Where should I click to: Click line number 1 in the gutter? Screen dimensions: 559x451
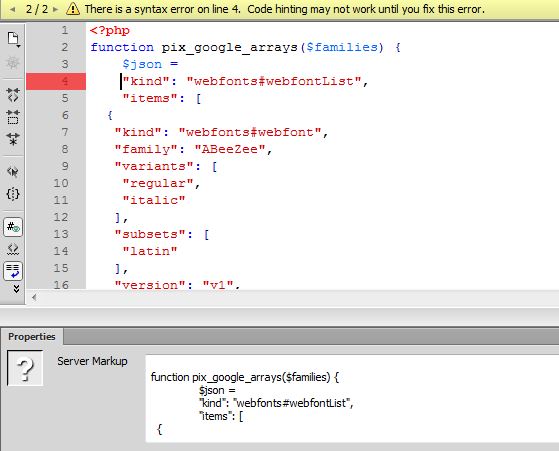point(65,30)
